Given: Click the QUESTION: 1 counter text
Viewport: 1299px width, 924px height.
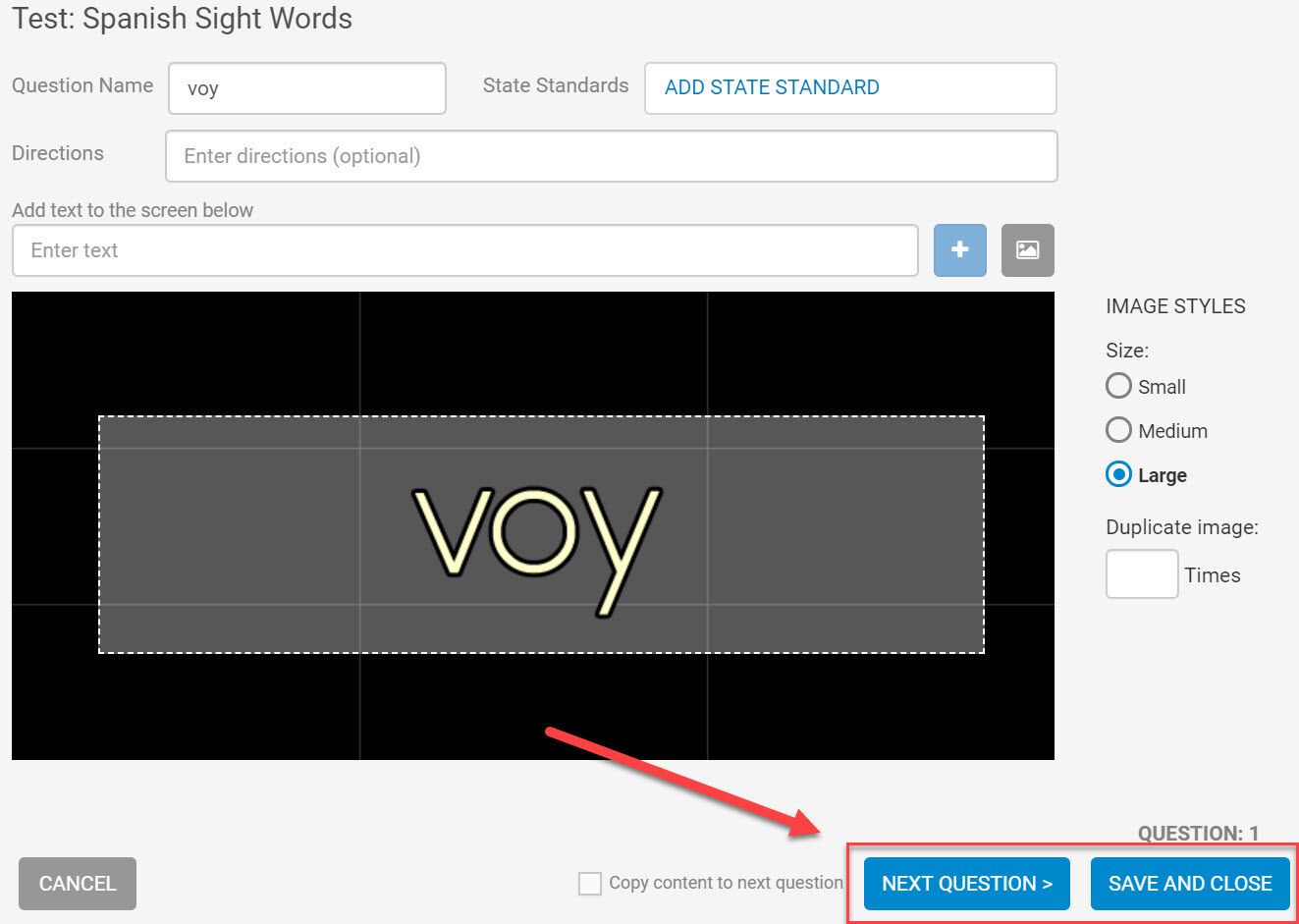Looking at the screenshot, I should [x=1198, y=834].
